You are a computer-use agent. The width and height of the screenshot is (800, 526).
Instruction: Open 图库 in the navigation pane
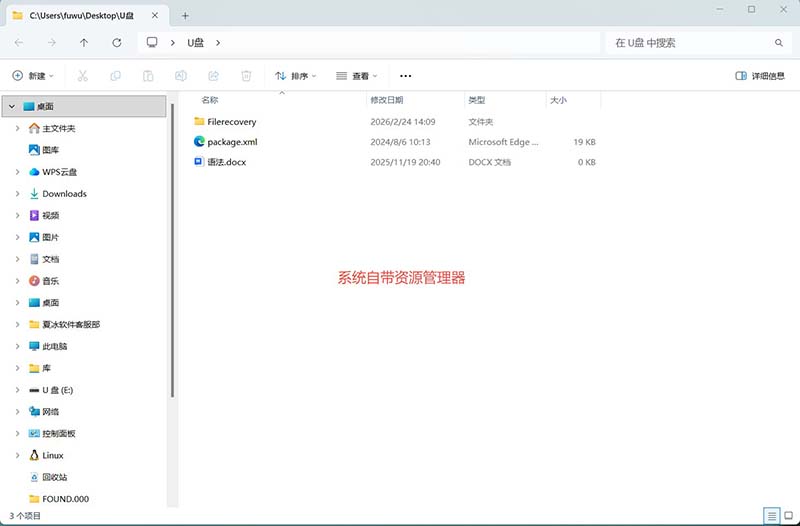[51, 150]
